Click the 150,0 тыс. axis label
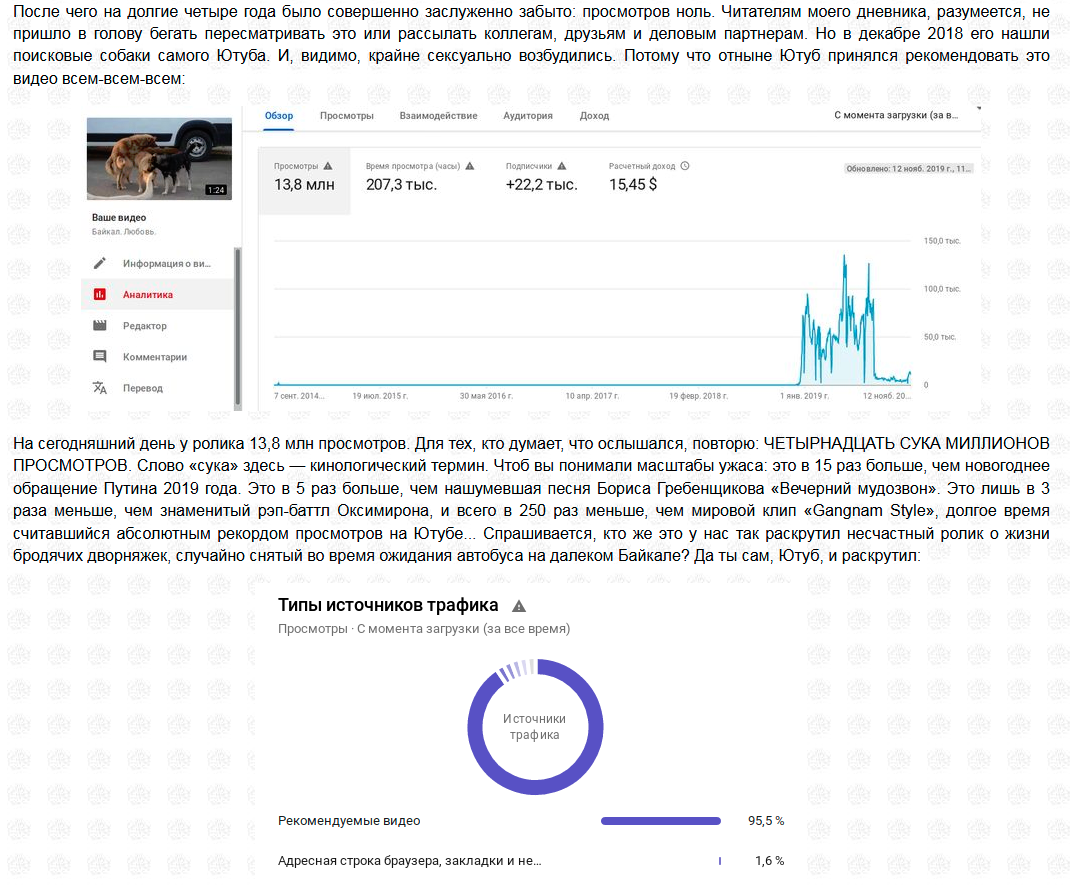The height and width of the screenshot is (885, 1070). (942, 241)
